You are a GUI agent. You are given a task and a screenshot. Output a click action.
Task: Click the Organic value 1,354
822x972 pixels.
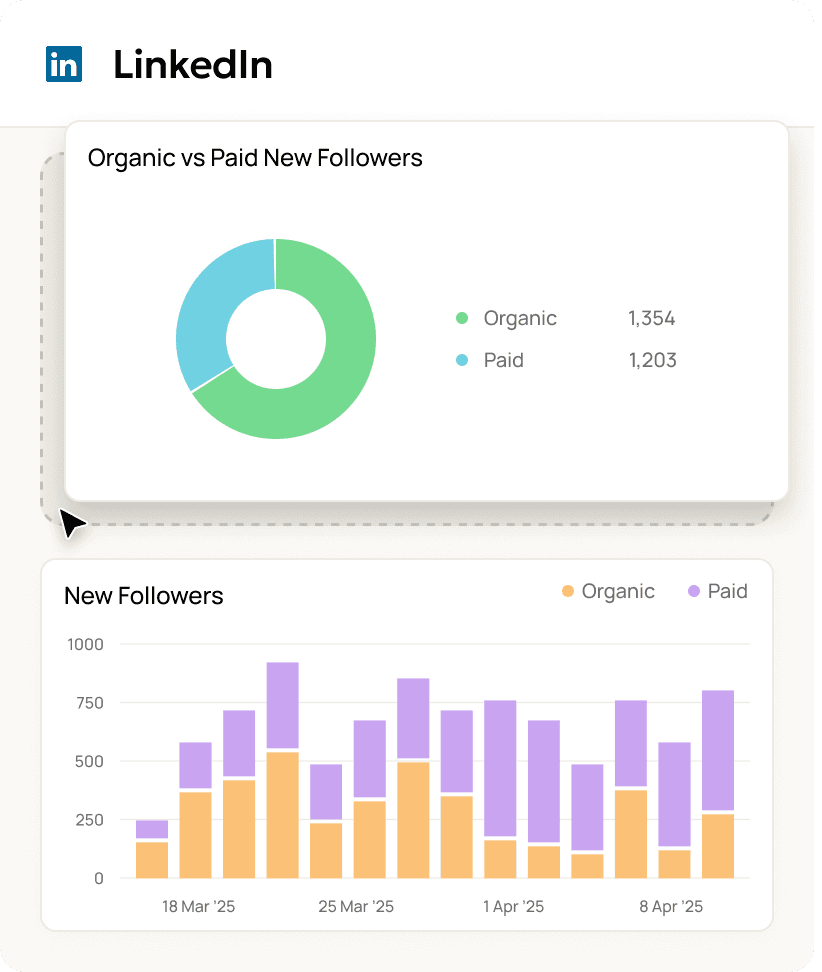(651, 318)
